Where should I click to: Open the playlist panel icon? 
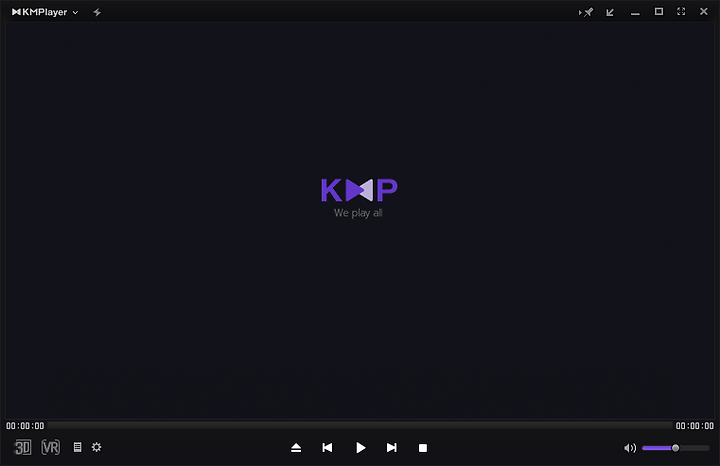(x=78, y=447)
